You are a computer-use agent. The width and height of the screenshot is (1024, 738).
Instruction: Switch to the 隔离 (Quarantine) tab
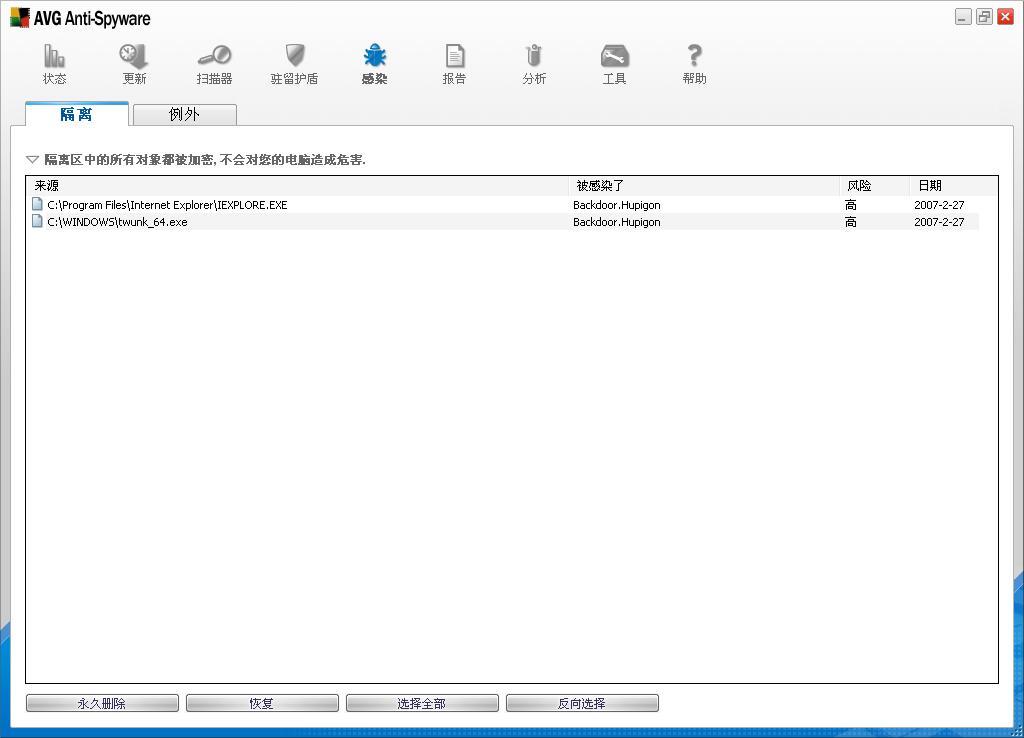[x=77, y=114]
